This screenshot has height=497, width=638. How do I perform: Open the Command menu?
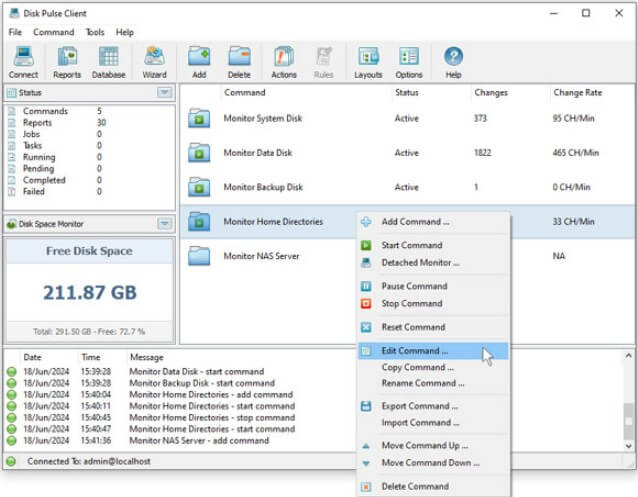click(54, 32)
